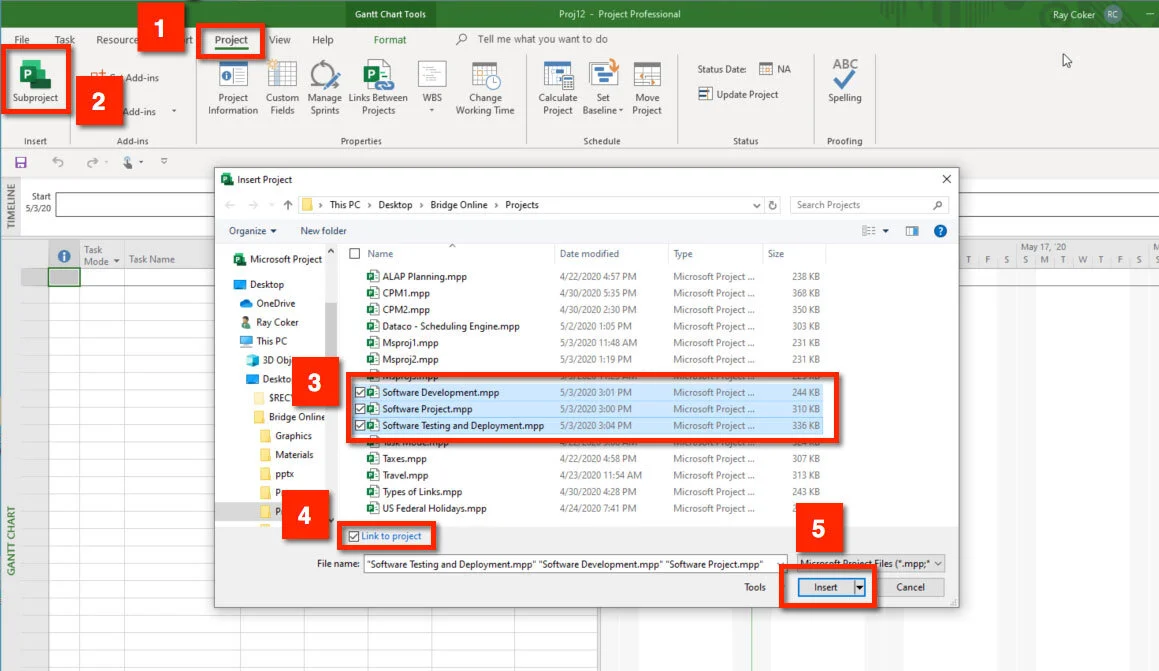Enable the Link to project checkbox
Viewport: 1159px width, 671px height.
pos(355,536)
